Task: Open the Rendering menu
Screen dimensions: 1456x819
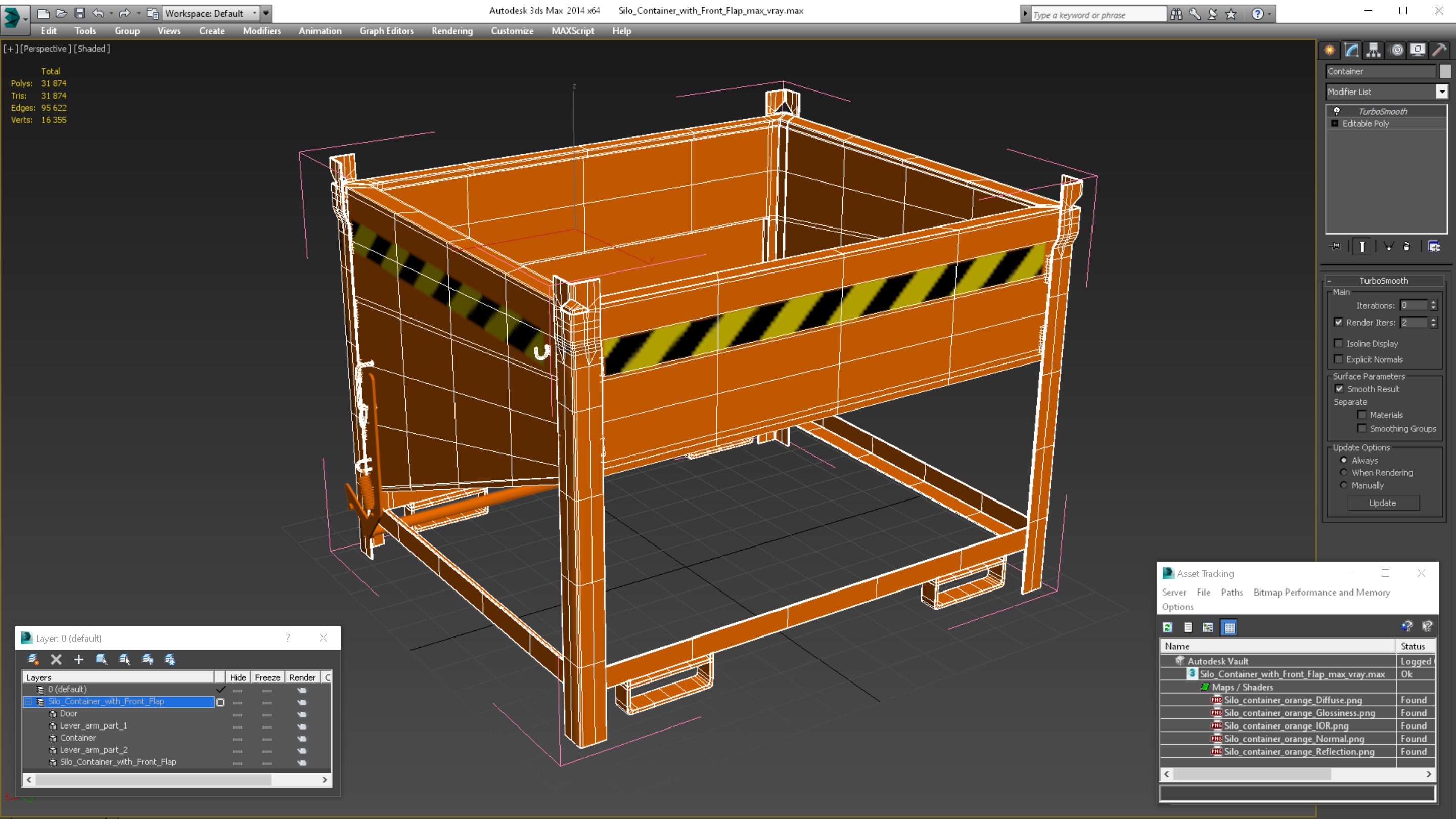Action: point(451,31)
